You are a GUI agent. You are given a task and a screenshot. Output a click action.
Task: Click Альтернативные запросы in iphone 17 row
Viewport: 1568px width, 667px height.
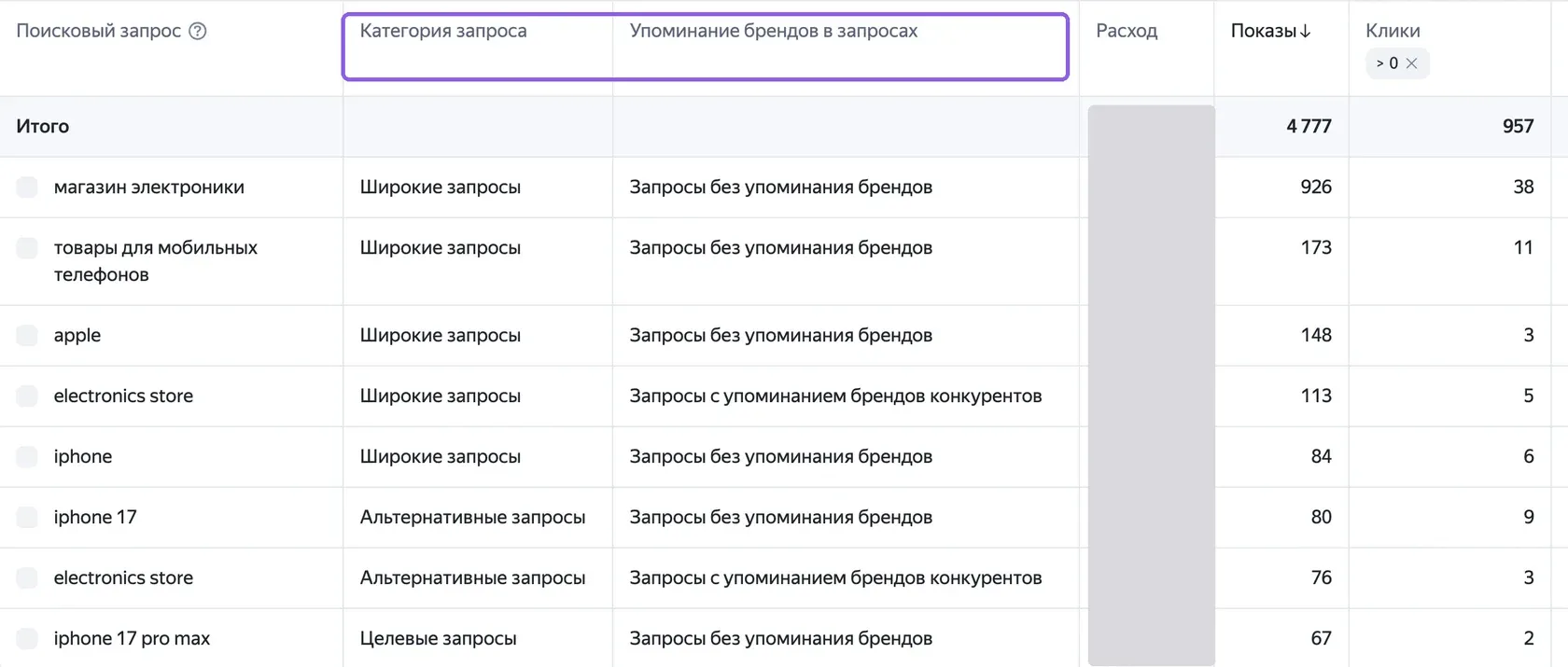pyautogui.click(x=473, y=517)
